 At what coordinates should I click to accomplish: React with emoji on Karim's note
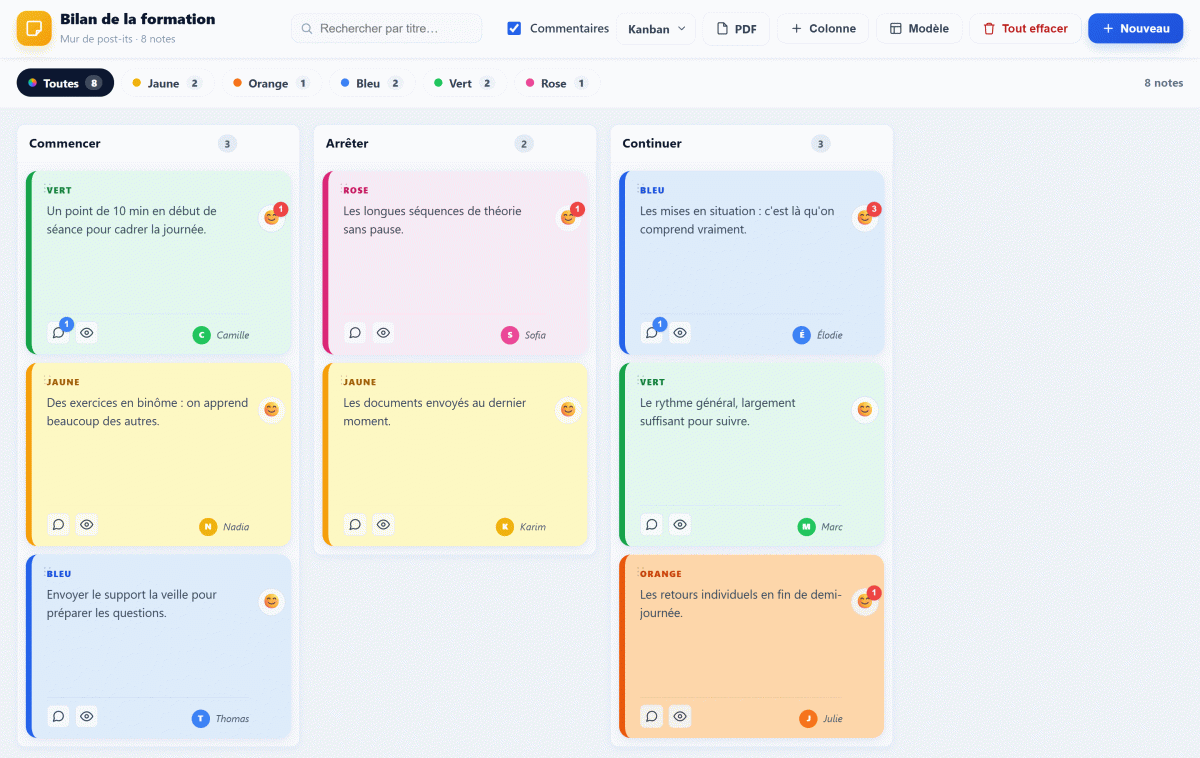[568, 409]
